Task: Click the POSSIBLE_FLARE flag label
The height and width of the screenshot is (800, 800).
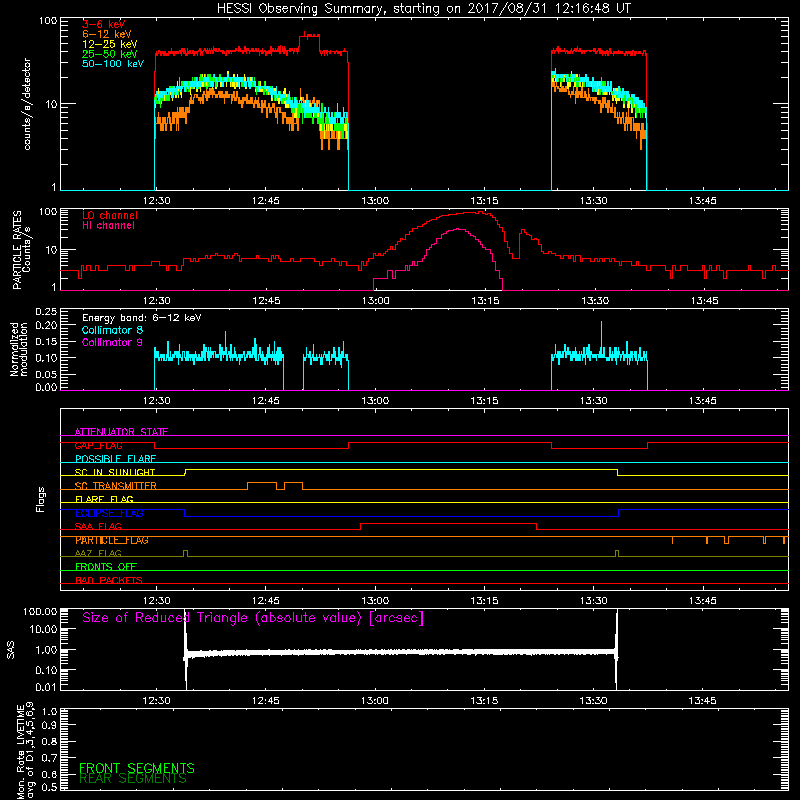Action: tap(115, 459)
